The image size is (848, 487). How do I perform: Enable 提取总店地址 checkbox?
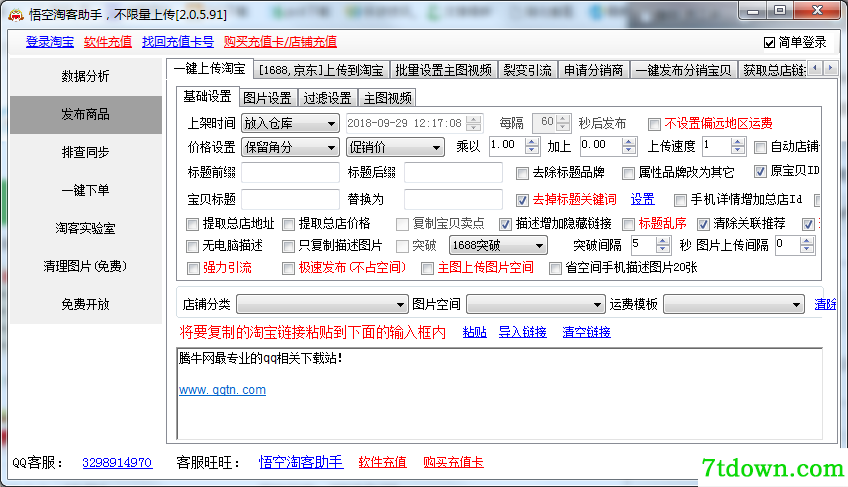(193, 224)
